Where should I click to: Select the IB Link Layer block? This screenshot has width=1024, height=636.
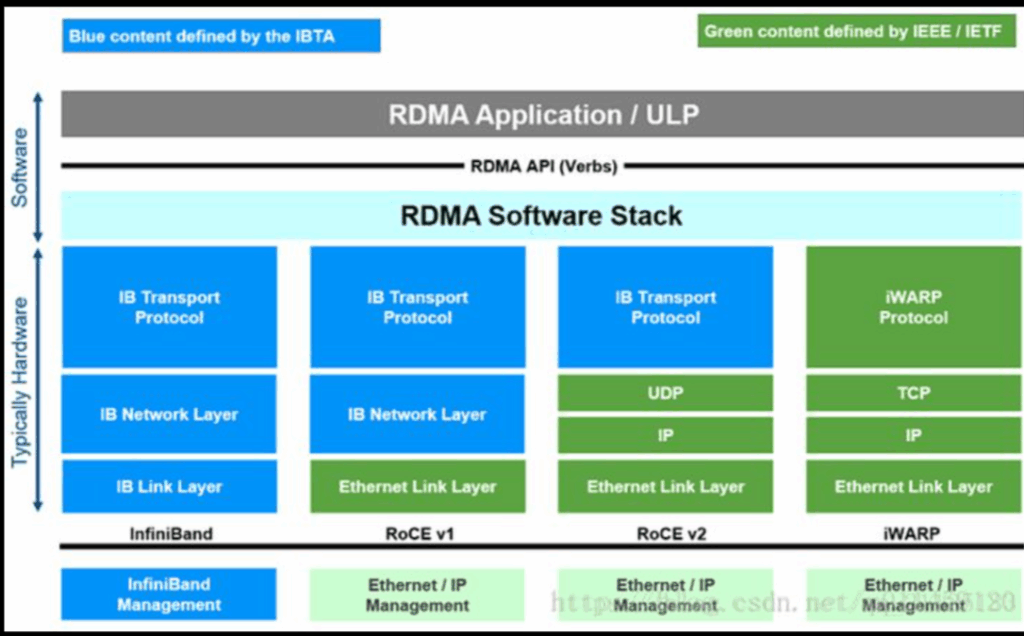pos(169,487)
